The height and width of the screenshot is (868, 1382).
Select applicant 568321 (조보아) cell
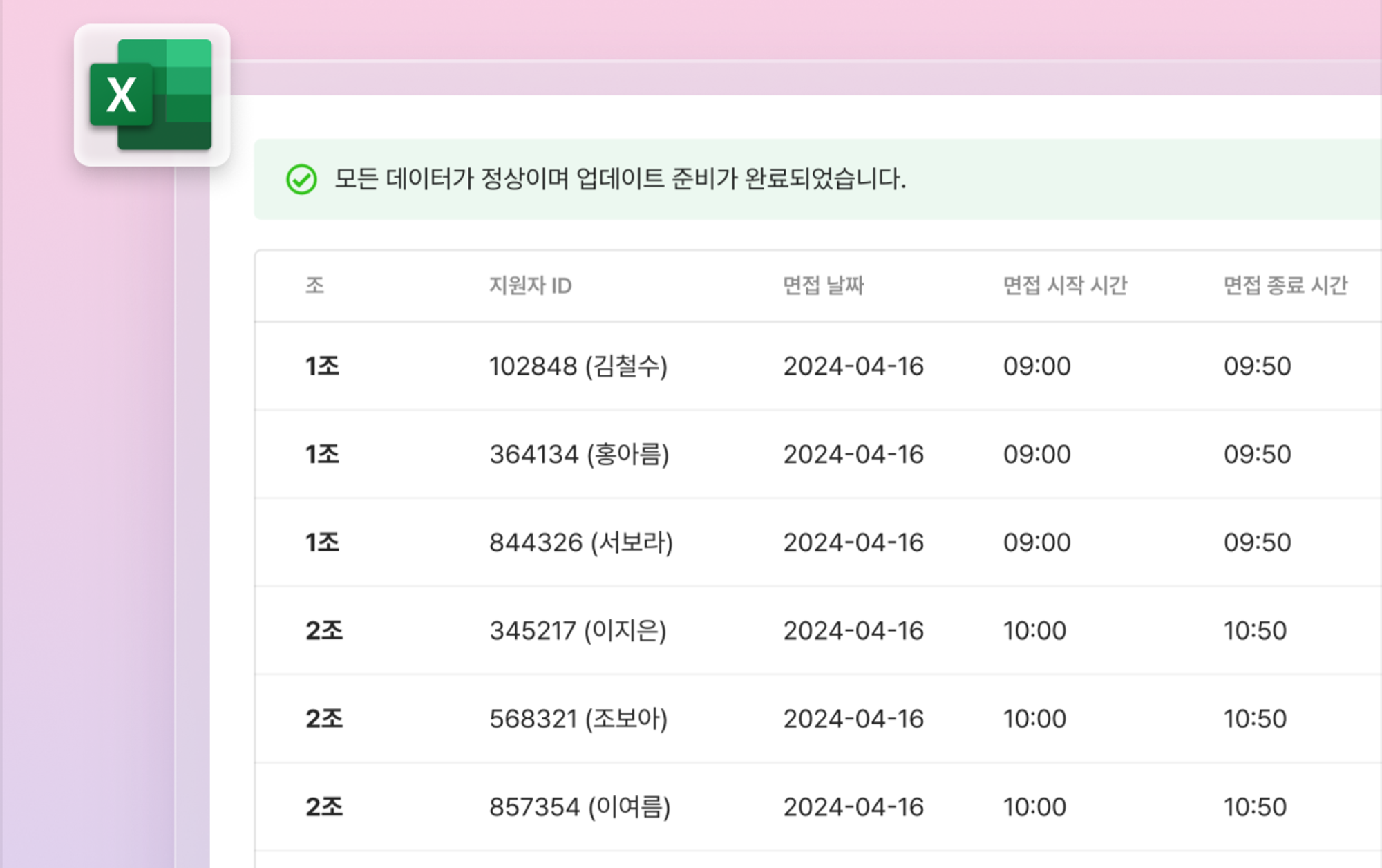[578, 719]
